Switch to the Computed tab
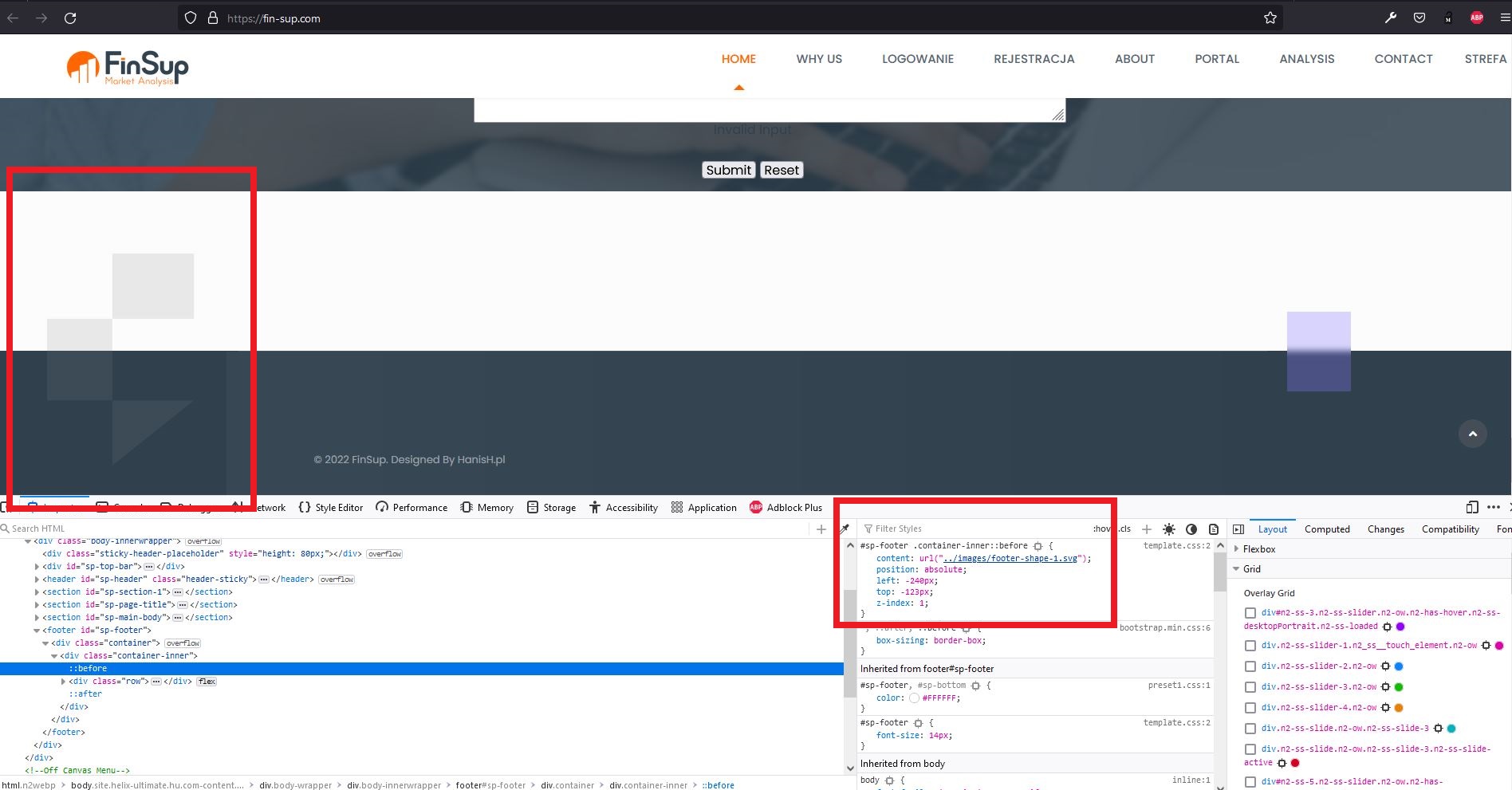1512x790 pixels. click(1327, 529)
